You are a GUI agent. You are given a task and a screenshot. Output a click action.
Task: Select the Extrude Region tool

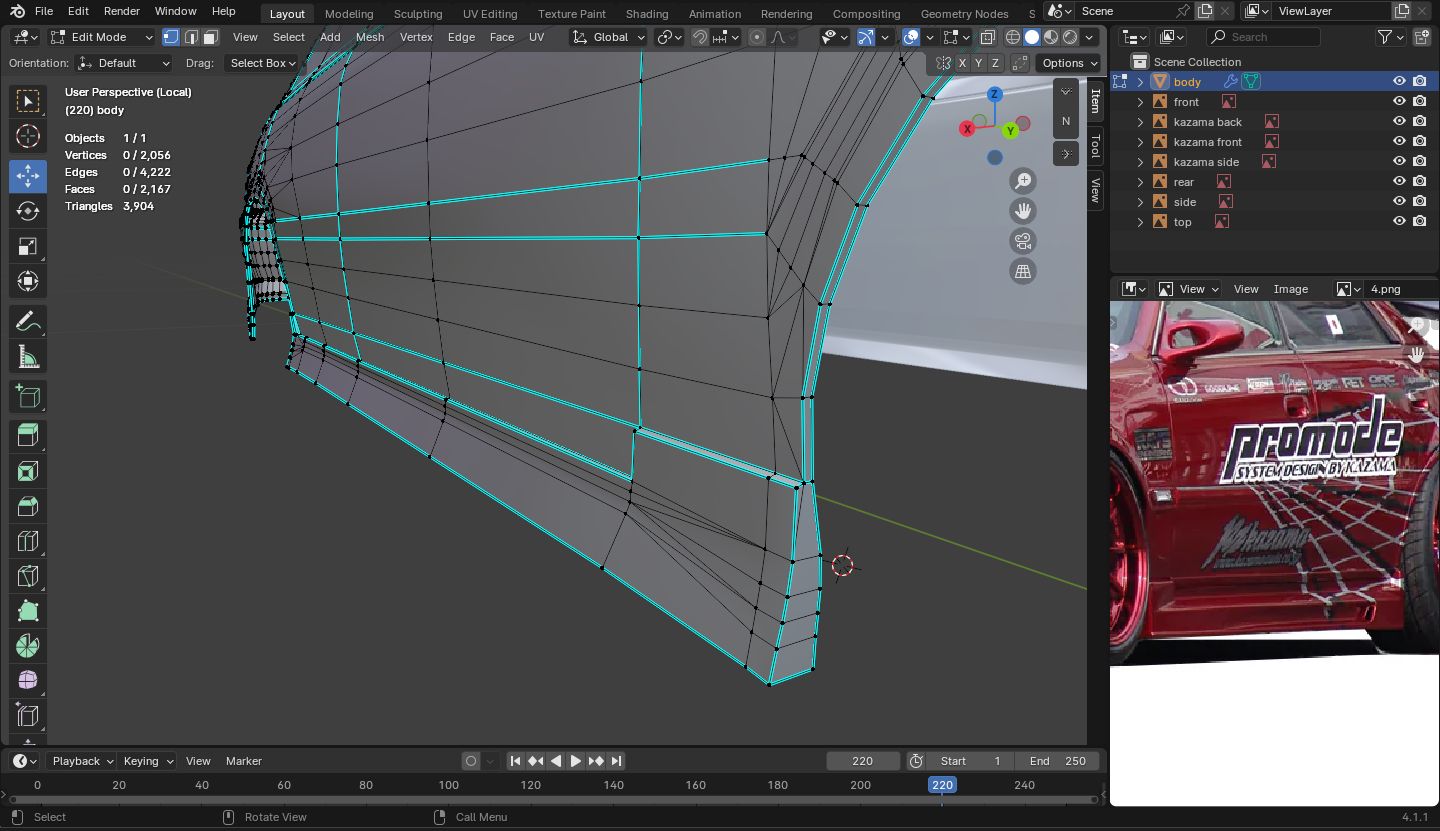tap(28, 435)
